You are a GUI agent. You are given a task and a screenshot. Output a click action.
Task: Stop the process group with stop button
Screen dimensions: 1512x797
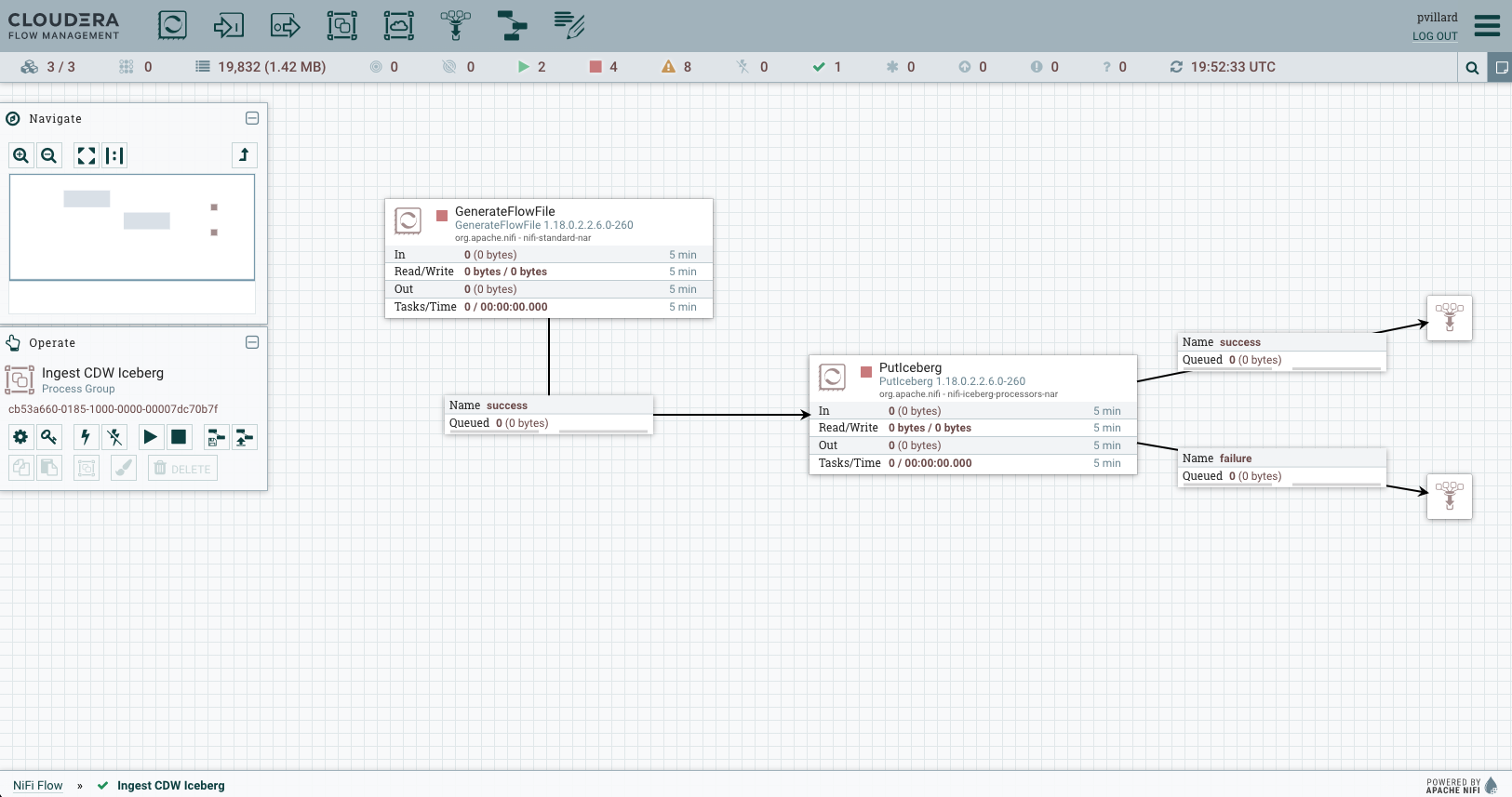point(179,437)
